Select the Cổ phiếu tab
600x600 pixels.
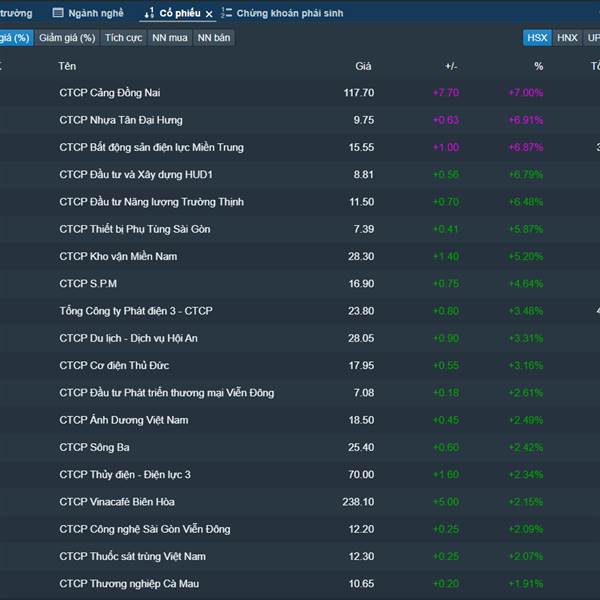coord(180,13)
